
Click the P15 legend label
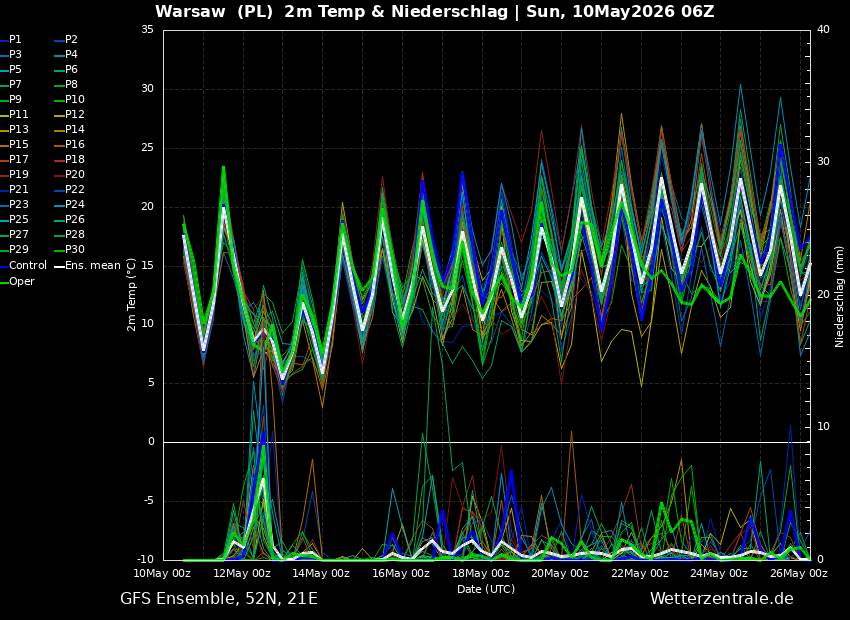(x=14, y=144)
